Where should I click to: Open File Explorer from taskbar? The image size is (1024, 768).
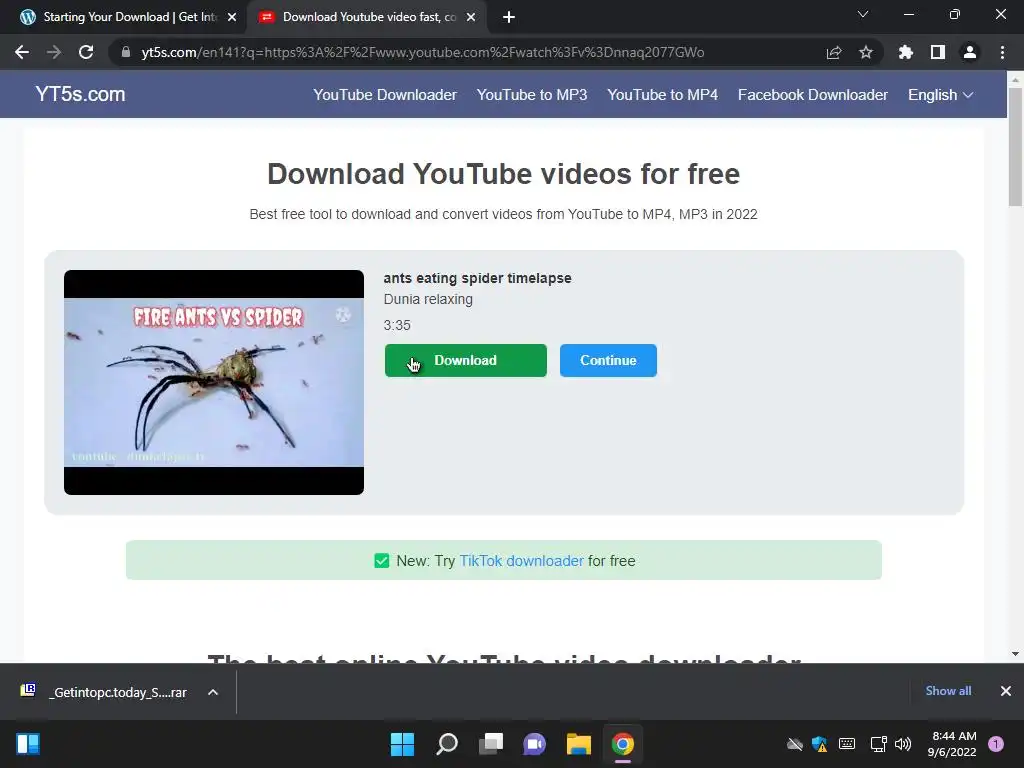coord(579,744)
